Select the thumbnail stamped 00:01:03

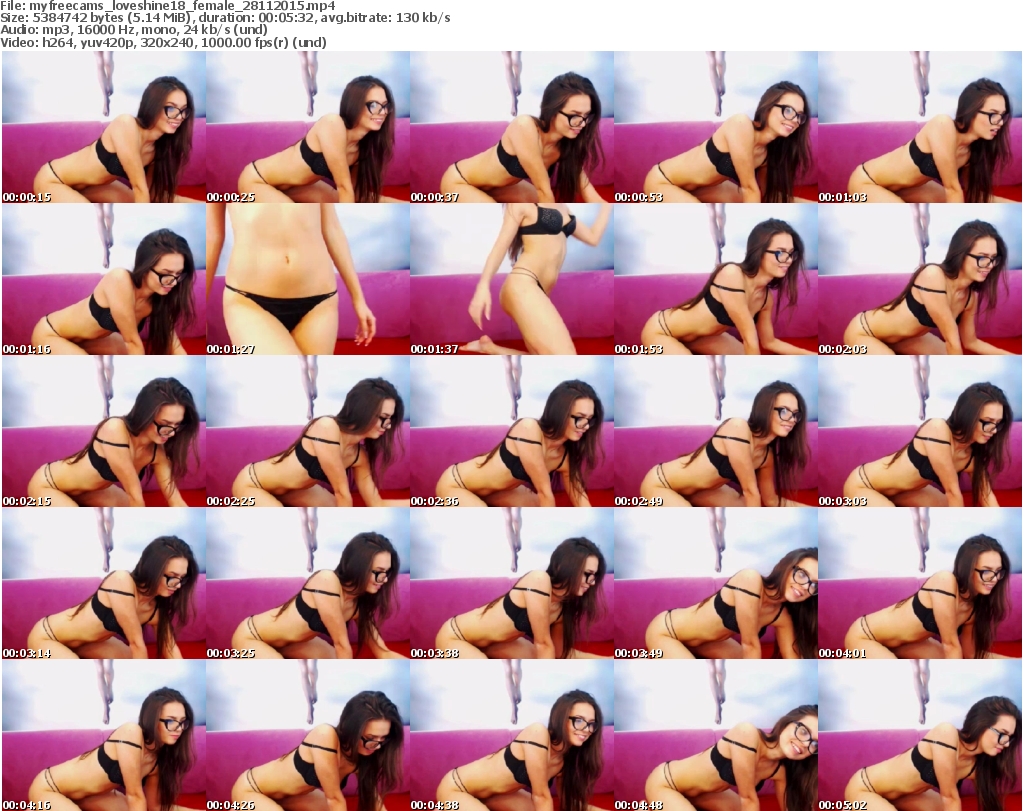(920, 127)
